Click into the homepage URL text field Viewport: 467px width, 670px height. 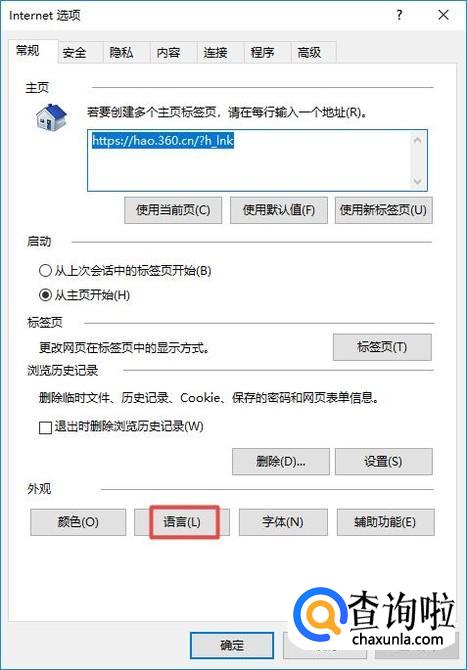[249, 160]
